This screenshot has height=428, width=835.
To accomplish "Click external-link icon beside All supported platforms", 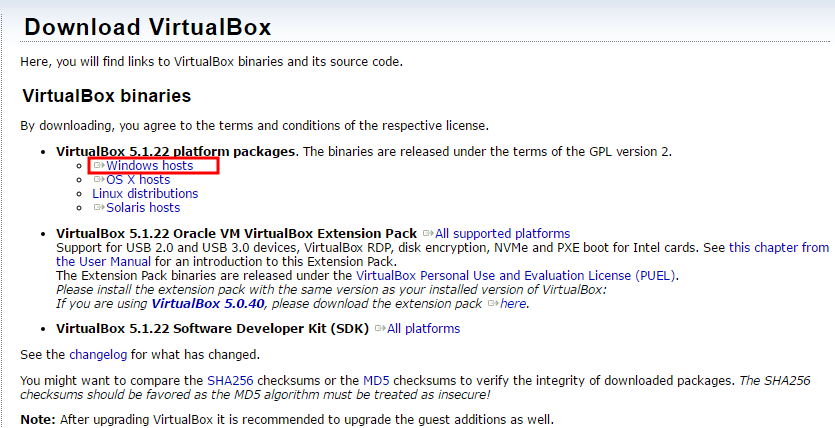I will click(428, 234).
